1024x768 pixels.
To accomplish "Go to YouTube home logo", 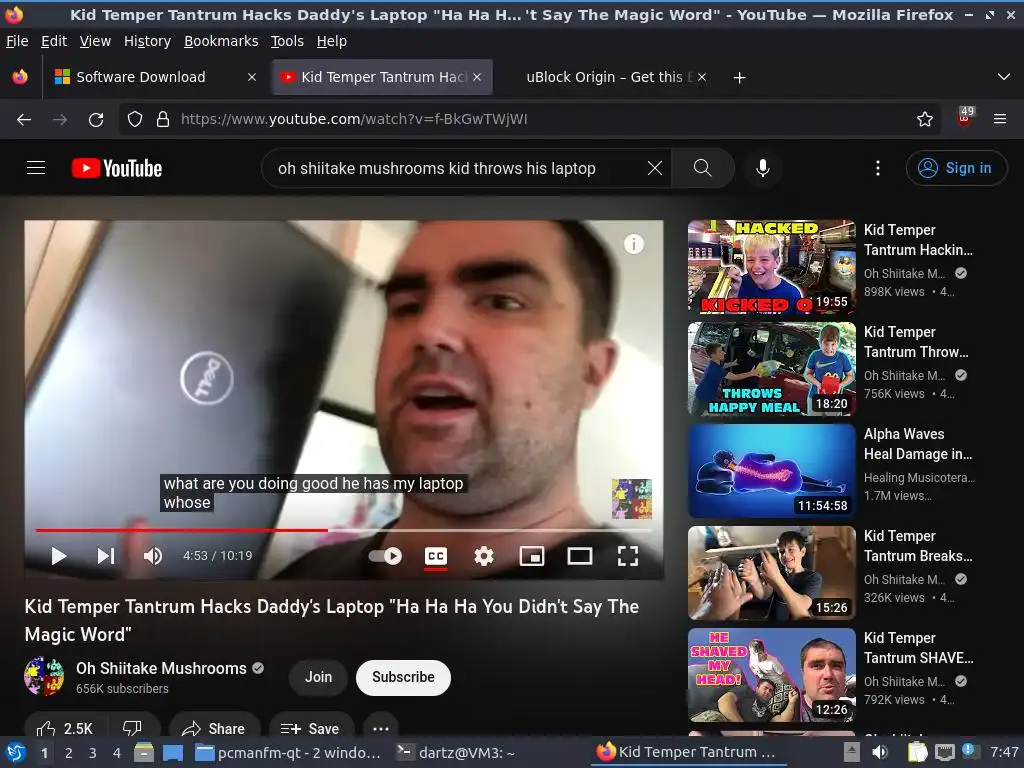I will [117, 168].
